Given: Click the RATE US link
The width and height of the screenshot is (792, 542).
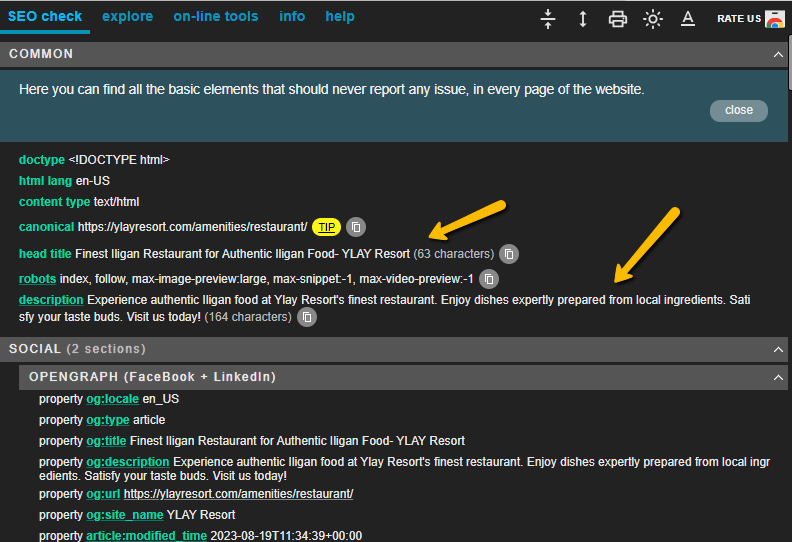Looking at the screenshot, I should point(751,19).
